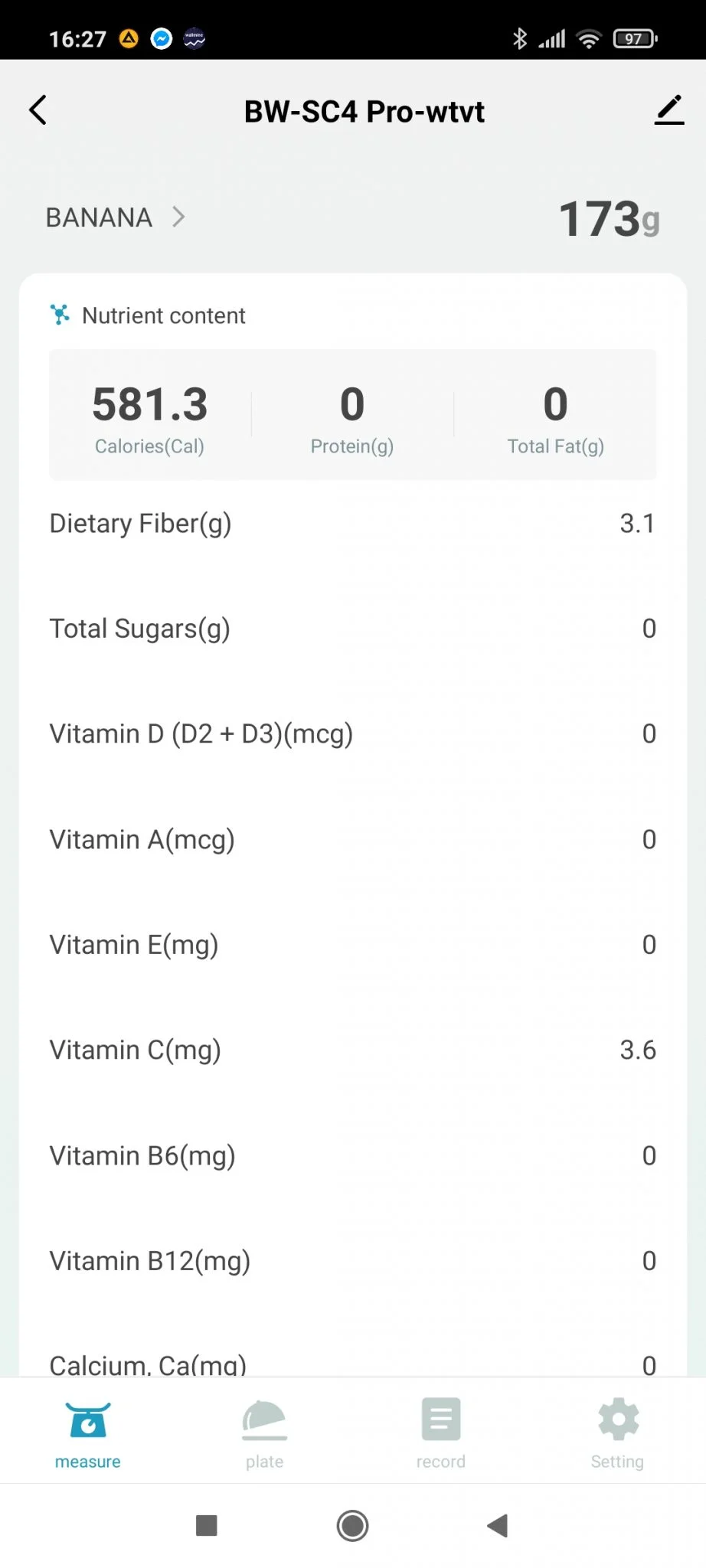Tap the BW-SC4 Pro-wtvt device title
Image resolution: width=706 pixels, height=1568 pixels.
tap(364, 112)
